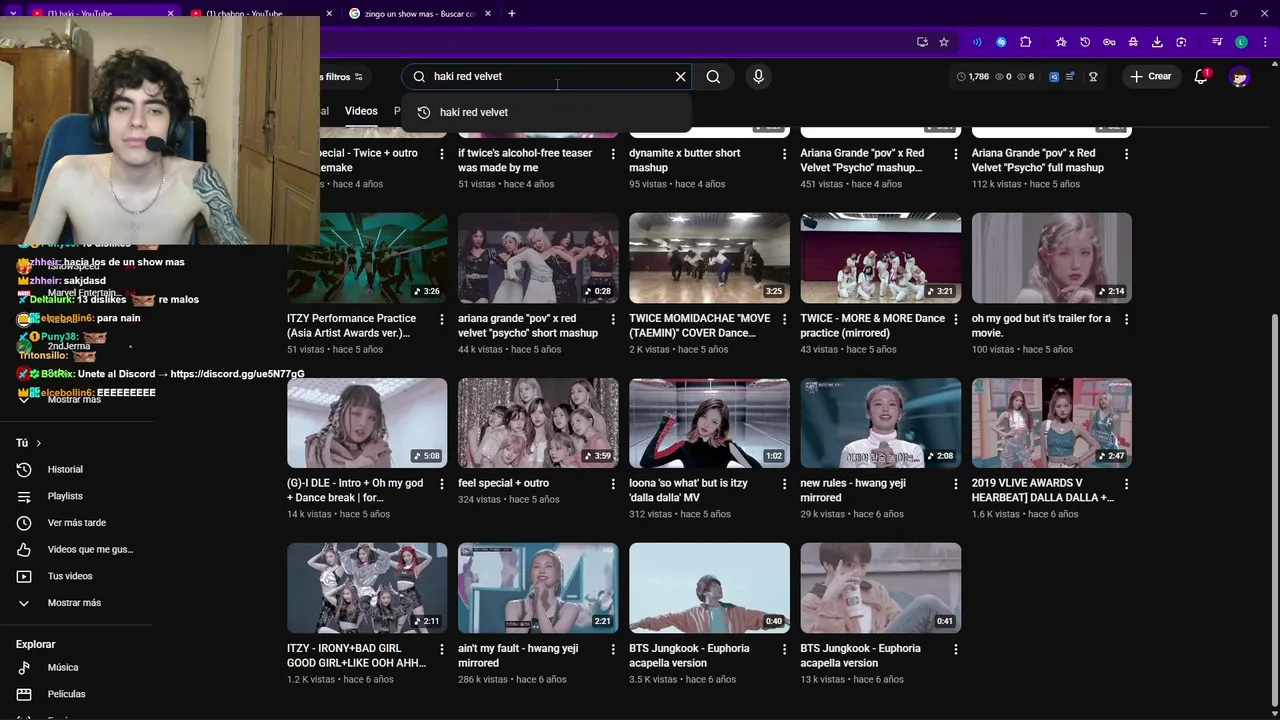Screen dimensions: 1280x720
Task: Click the trophy icon in the vidIQ bar
Action: pos(1093,76)
